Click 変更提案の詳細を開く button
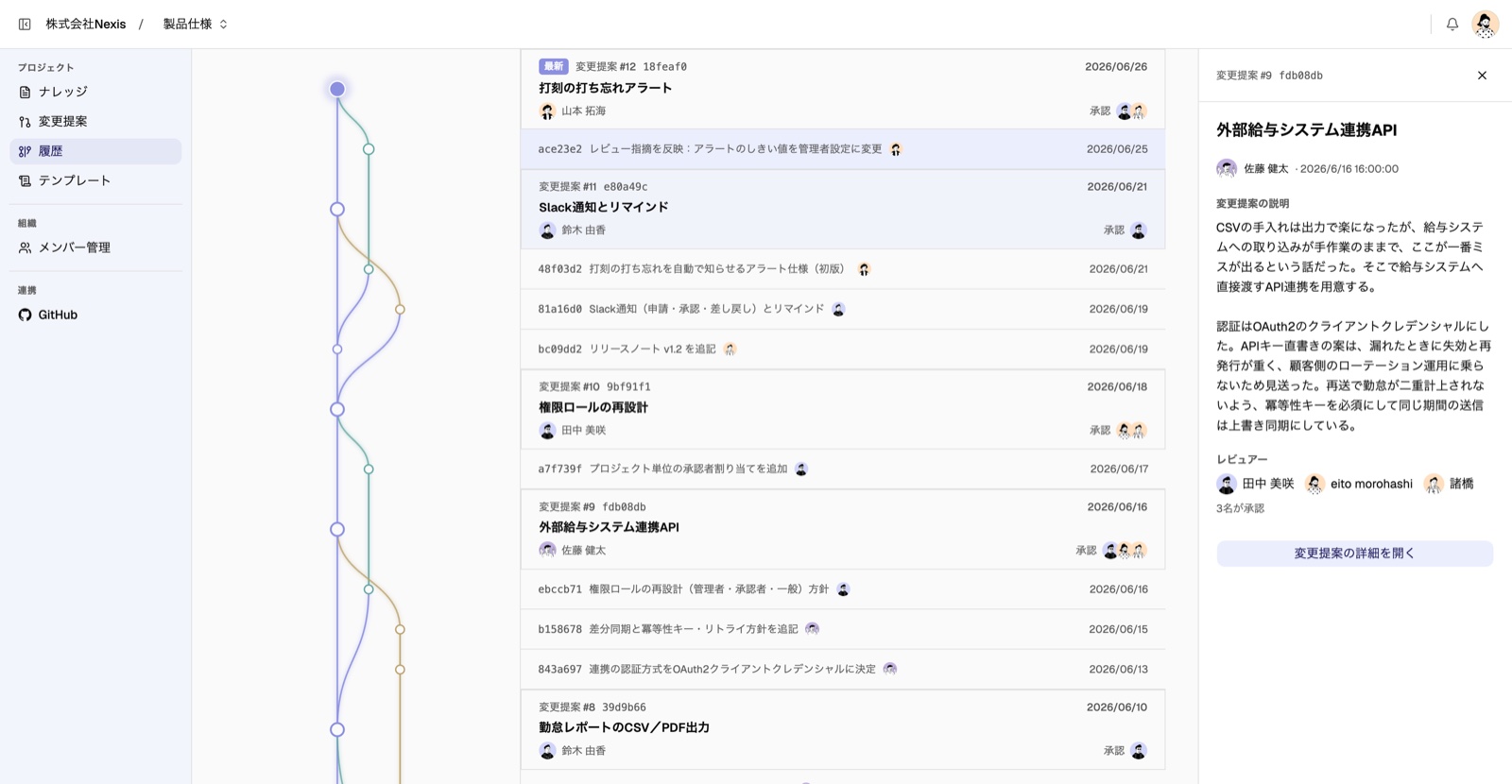The image size is (1512, 784). 1354,554
